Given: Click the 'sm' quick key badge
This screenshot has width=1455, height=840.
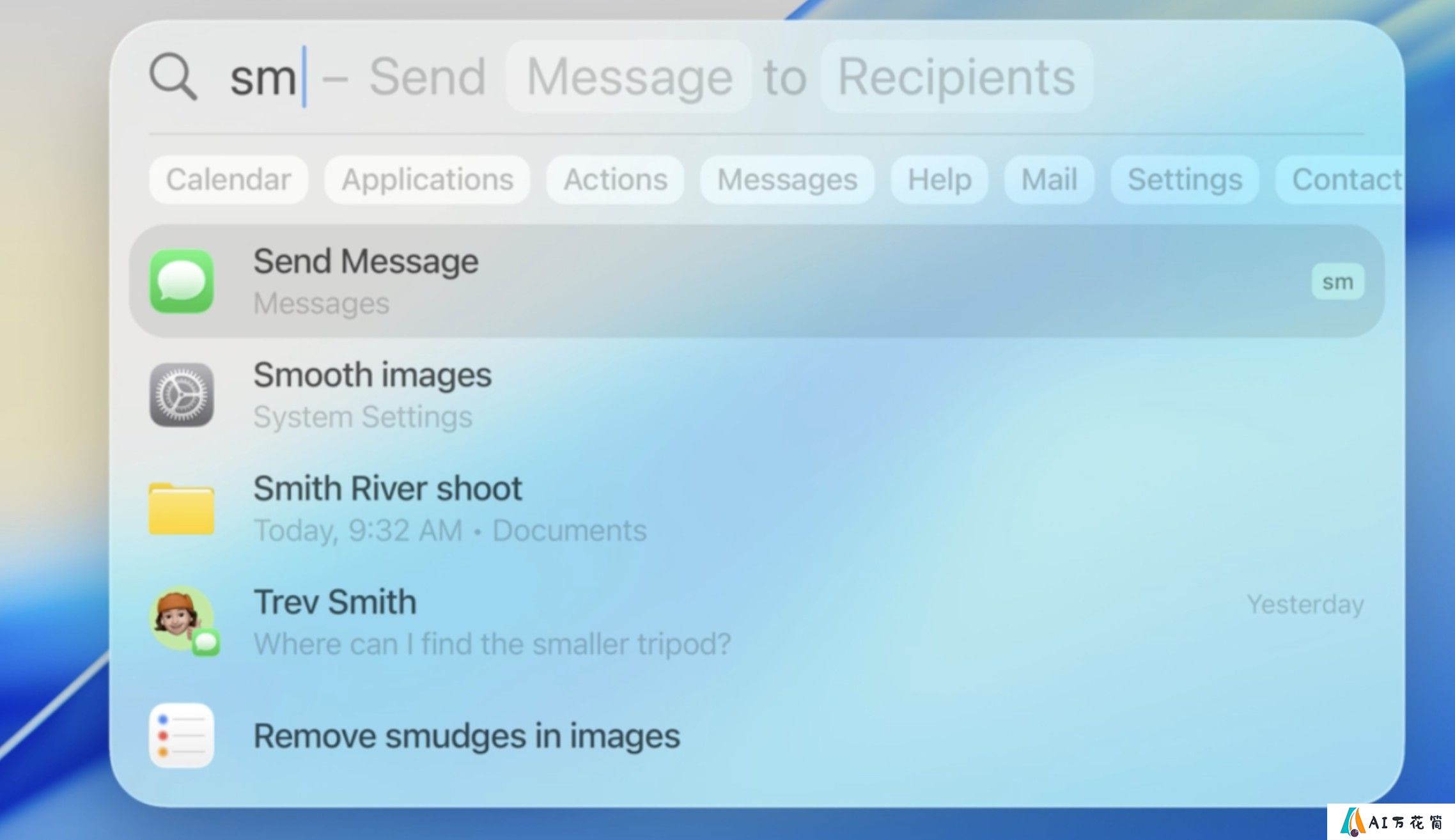Looking at the screenshot, I should [1338, 282].
